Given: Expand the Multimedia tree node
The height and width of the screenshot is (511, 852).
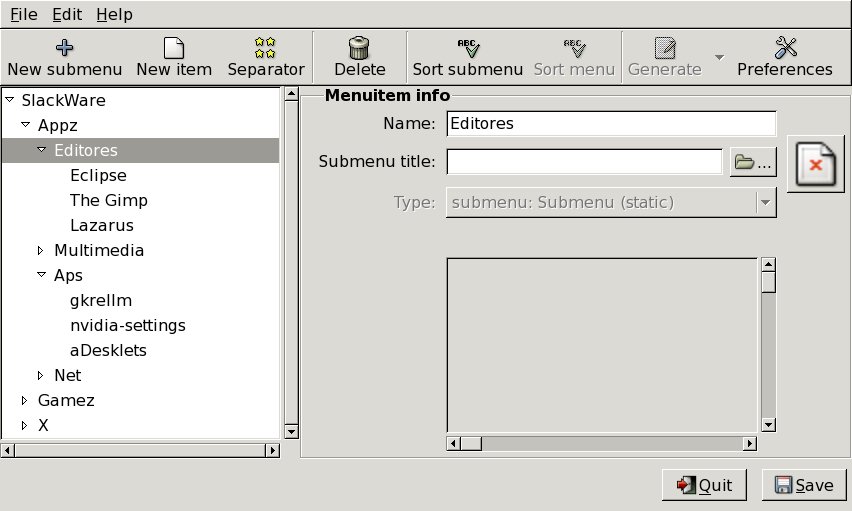Looking at the screenshot, I should point(41,250).
